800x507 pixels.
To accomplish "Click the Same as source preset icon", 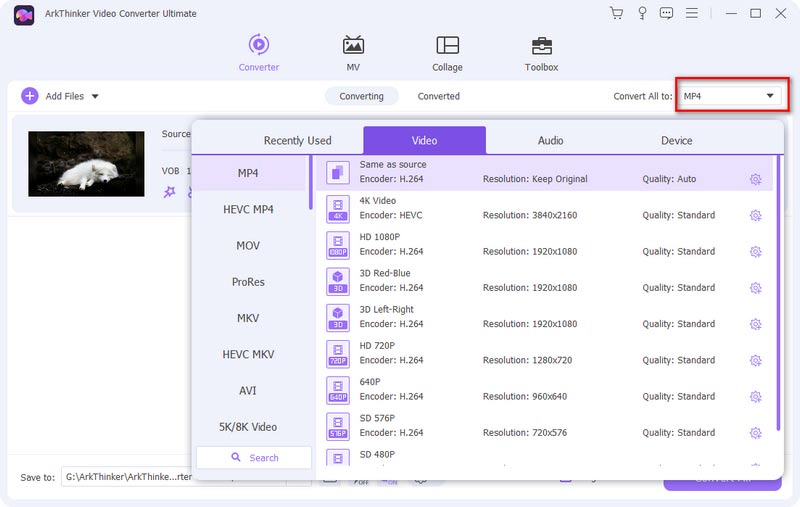I will [338, 172].
